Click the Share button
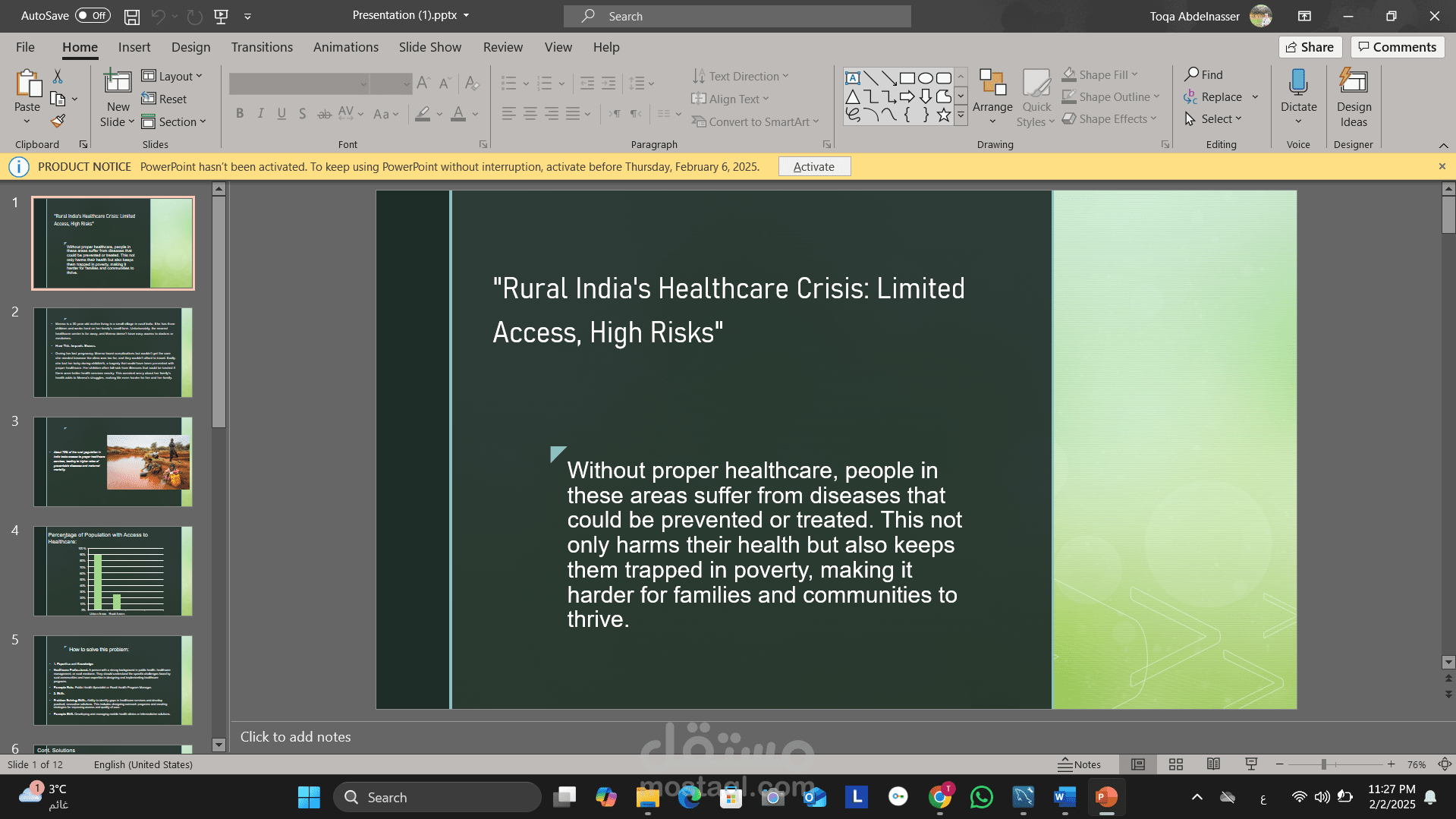Viewport: 1456px width, 819px height. (1310, 47)
